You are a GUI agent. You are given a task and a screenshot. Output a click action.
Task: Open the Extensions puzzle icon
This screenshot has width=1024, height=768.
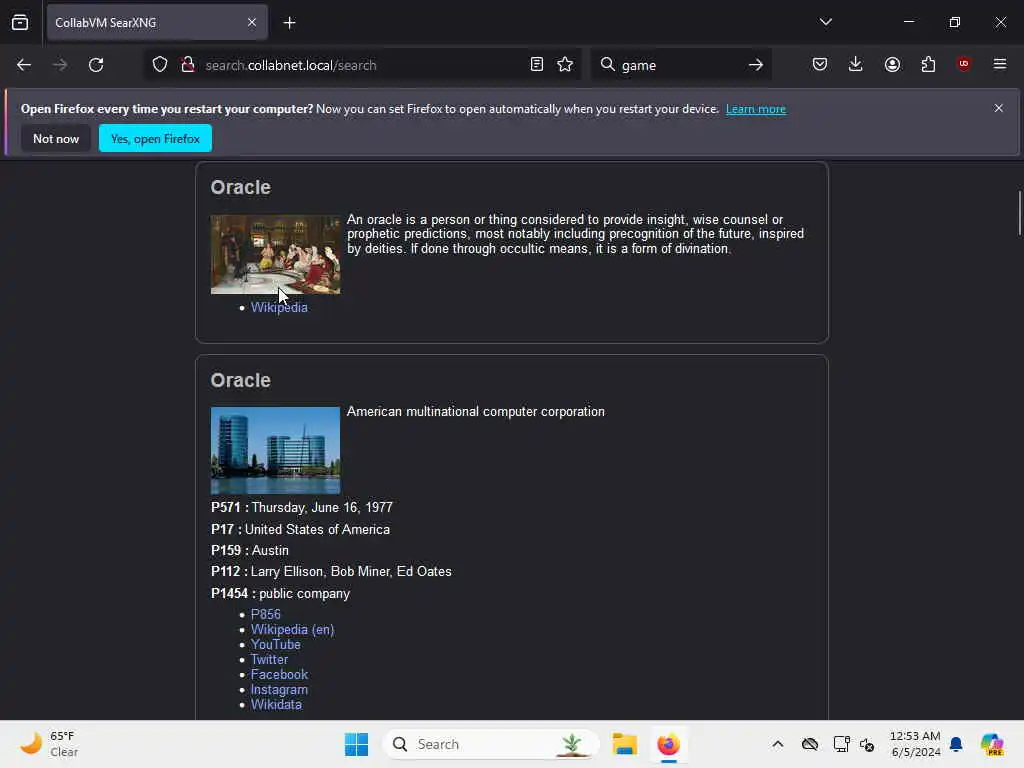pyautogui.click(x=928, y=64)
